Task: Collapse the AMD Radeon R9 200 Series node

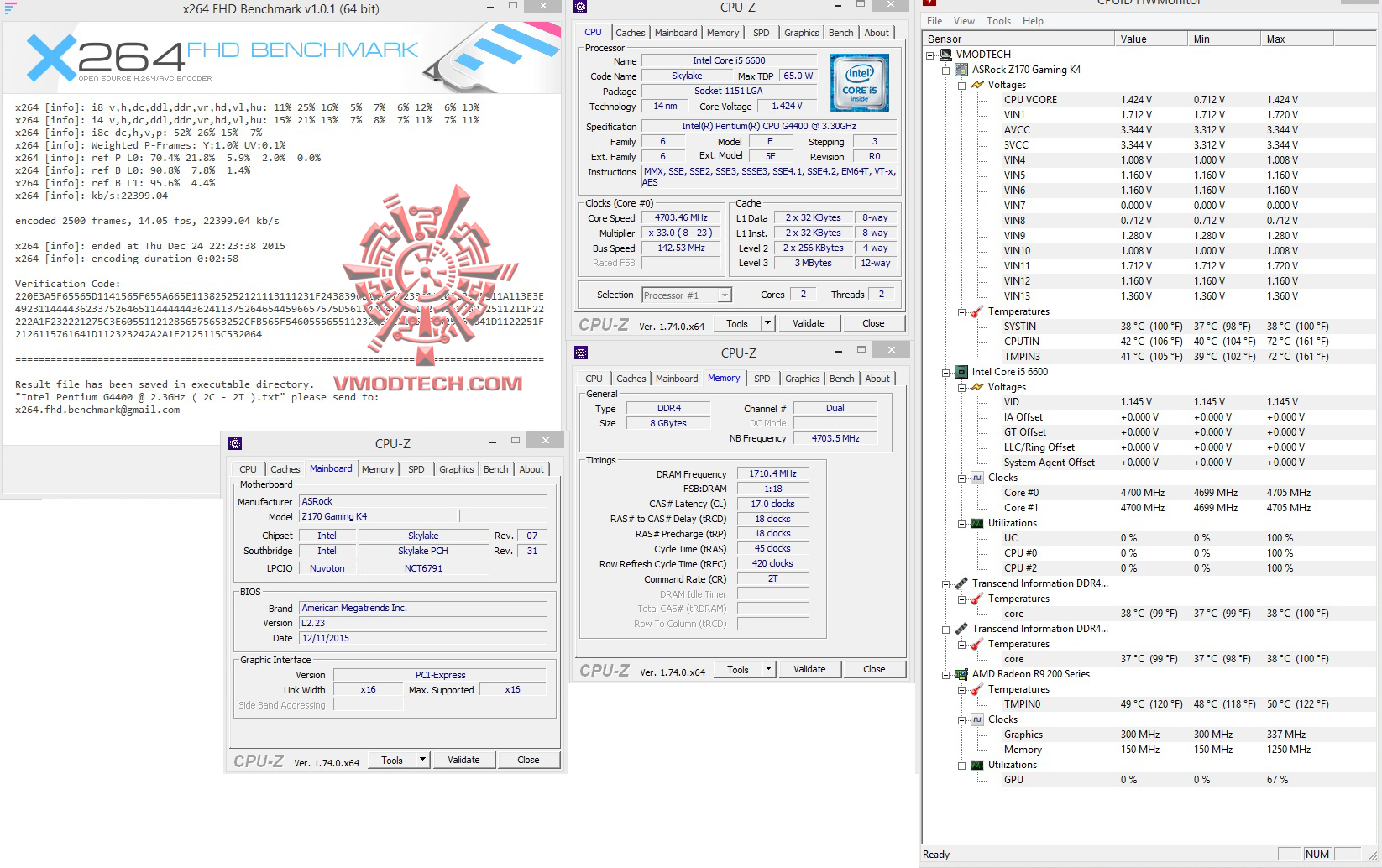Action: (x=946, y=675)
